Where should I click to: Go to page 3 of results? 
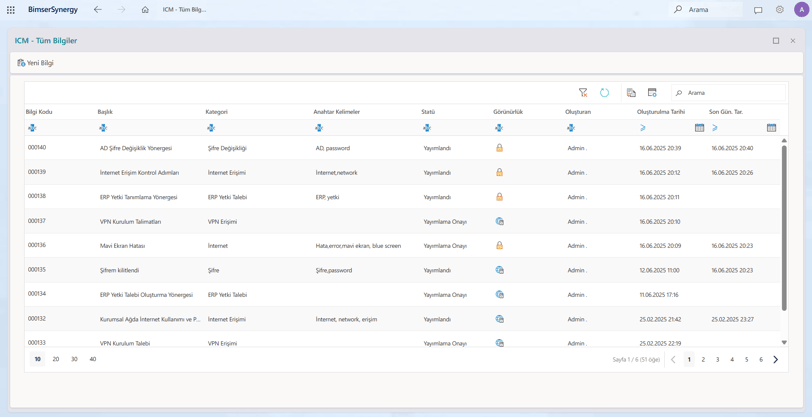[717, 360]
